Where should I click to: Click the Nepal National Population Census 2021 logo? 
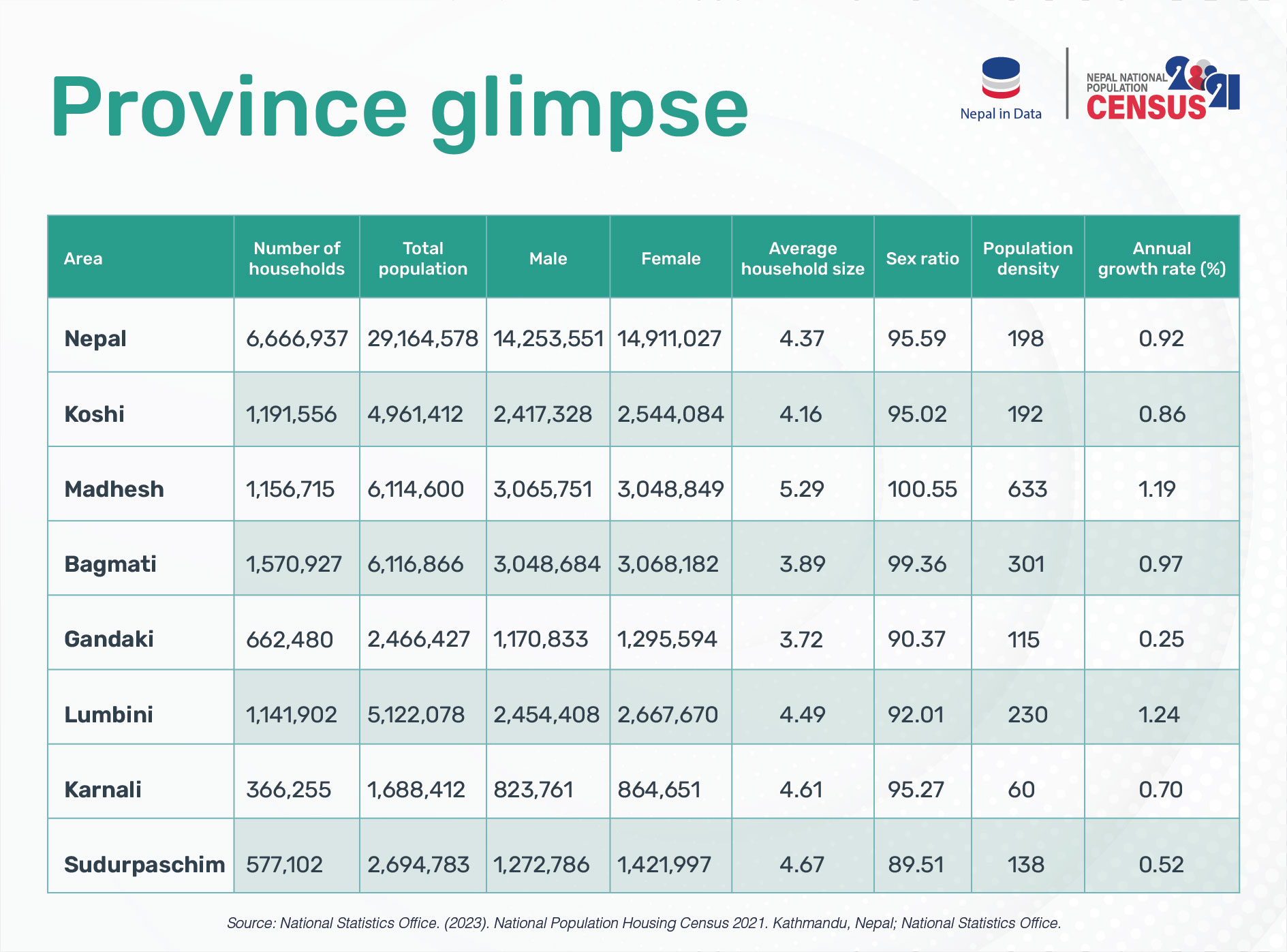[1162, 89]
